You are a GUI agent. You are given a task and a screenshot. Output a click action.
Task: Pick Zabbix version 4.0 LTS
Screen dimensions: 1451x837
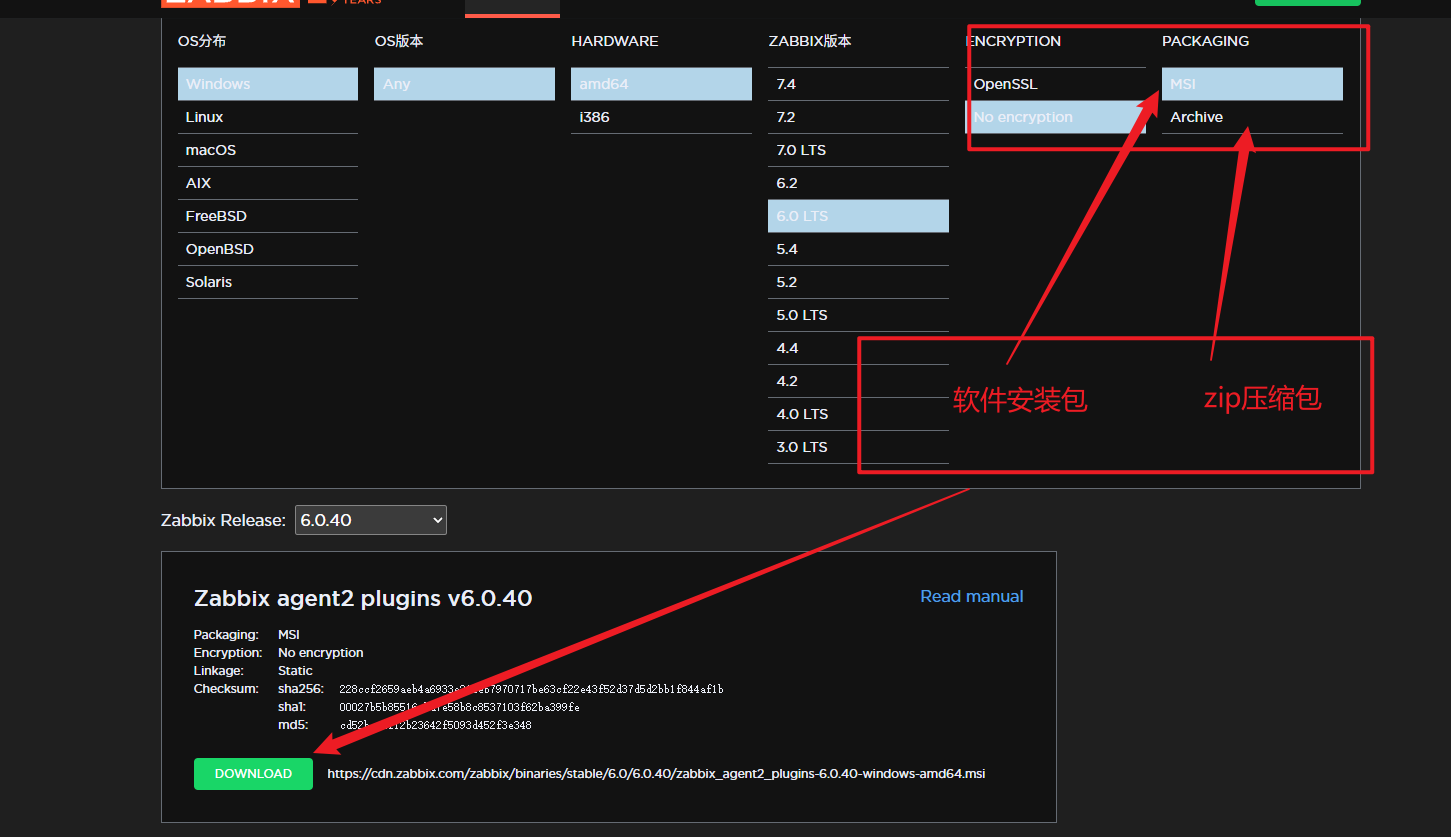(858, 414)
